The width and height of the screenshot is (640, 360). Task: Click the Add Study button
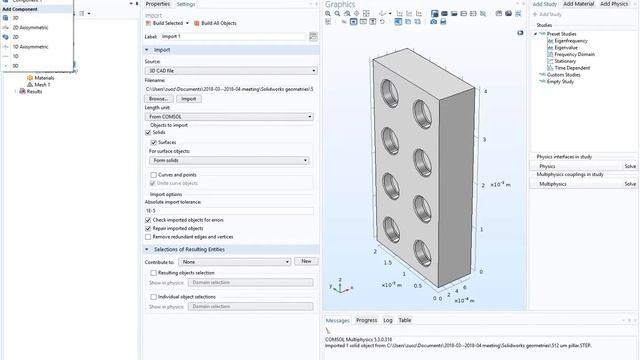547,14
